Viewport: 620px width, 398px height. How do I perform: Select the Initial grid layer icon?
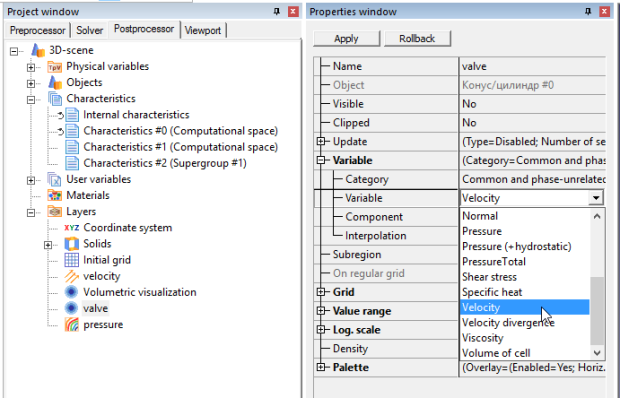(72, 260)
